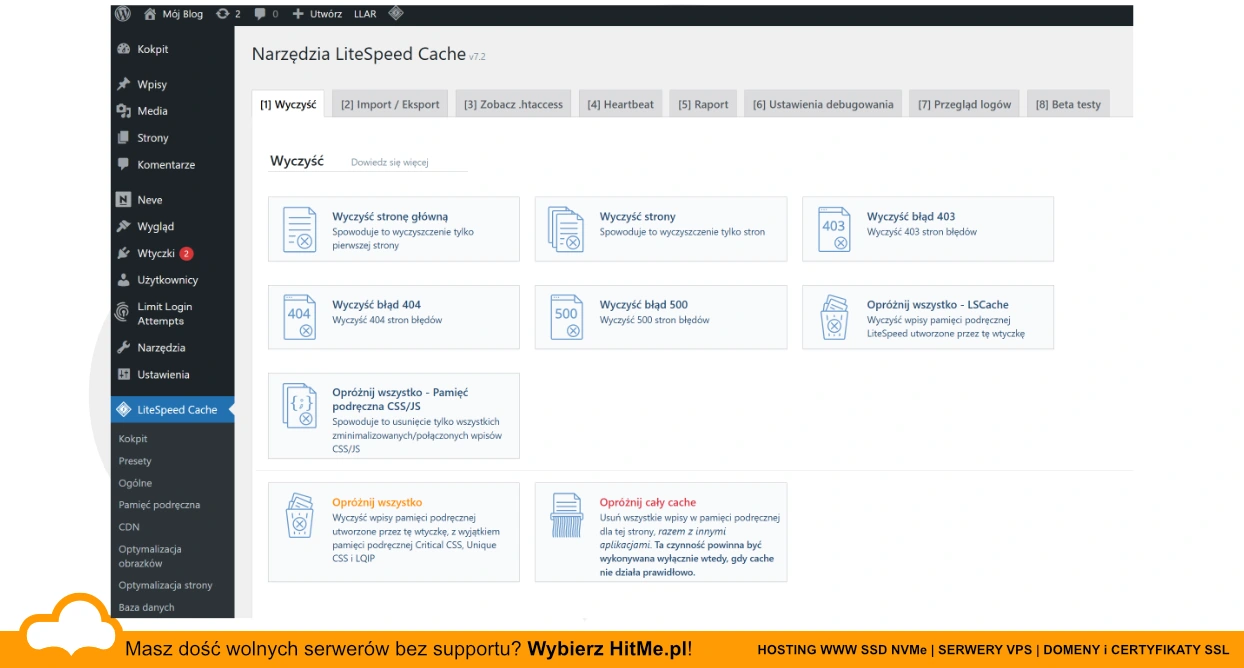Open the updates icon showing 2
This screenshot has width=1244, height=668.
point(223,14)
